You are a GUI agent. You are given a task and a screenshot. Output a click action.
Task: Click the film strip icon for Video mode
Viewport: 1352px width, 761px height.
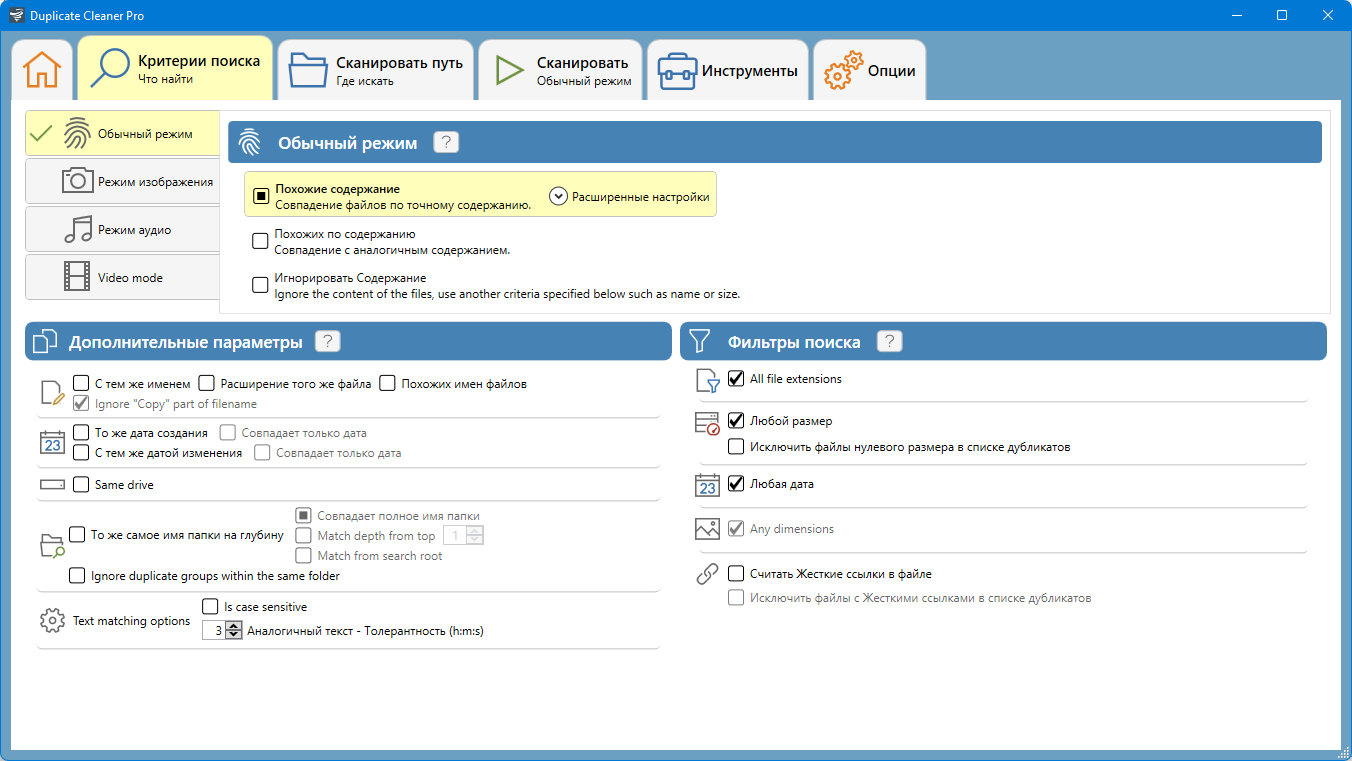point(77,276)
